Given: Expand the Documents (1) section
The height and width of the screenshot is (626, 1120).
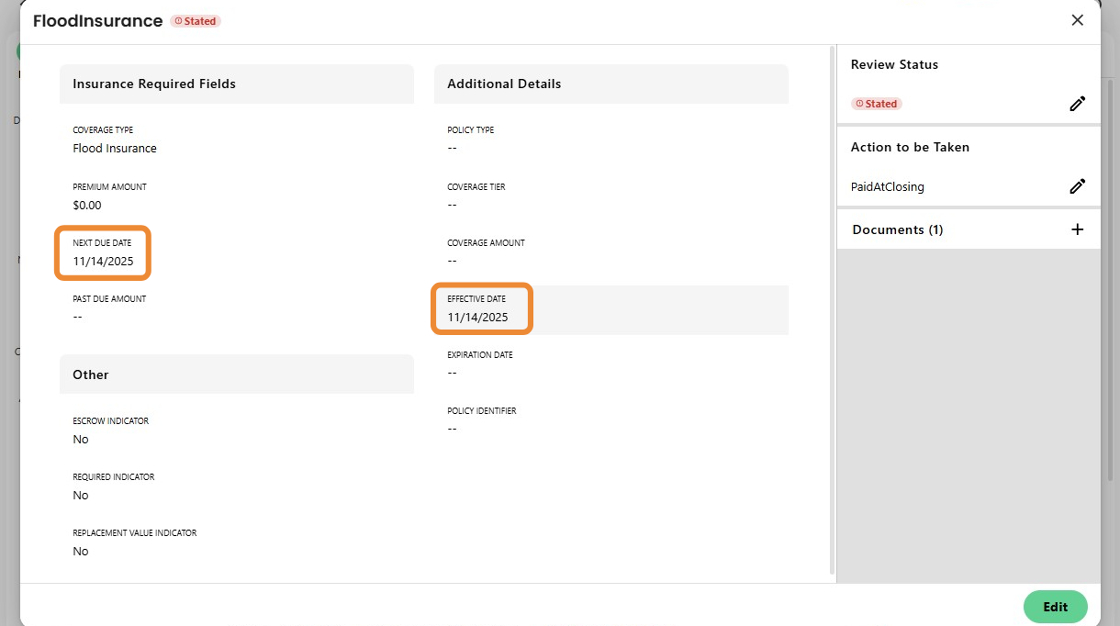Looking at the screenshot, I should tap(897, 229).
